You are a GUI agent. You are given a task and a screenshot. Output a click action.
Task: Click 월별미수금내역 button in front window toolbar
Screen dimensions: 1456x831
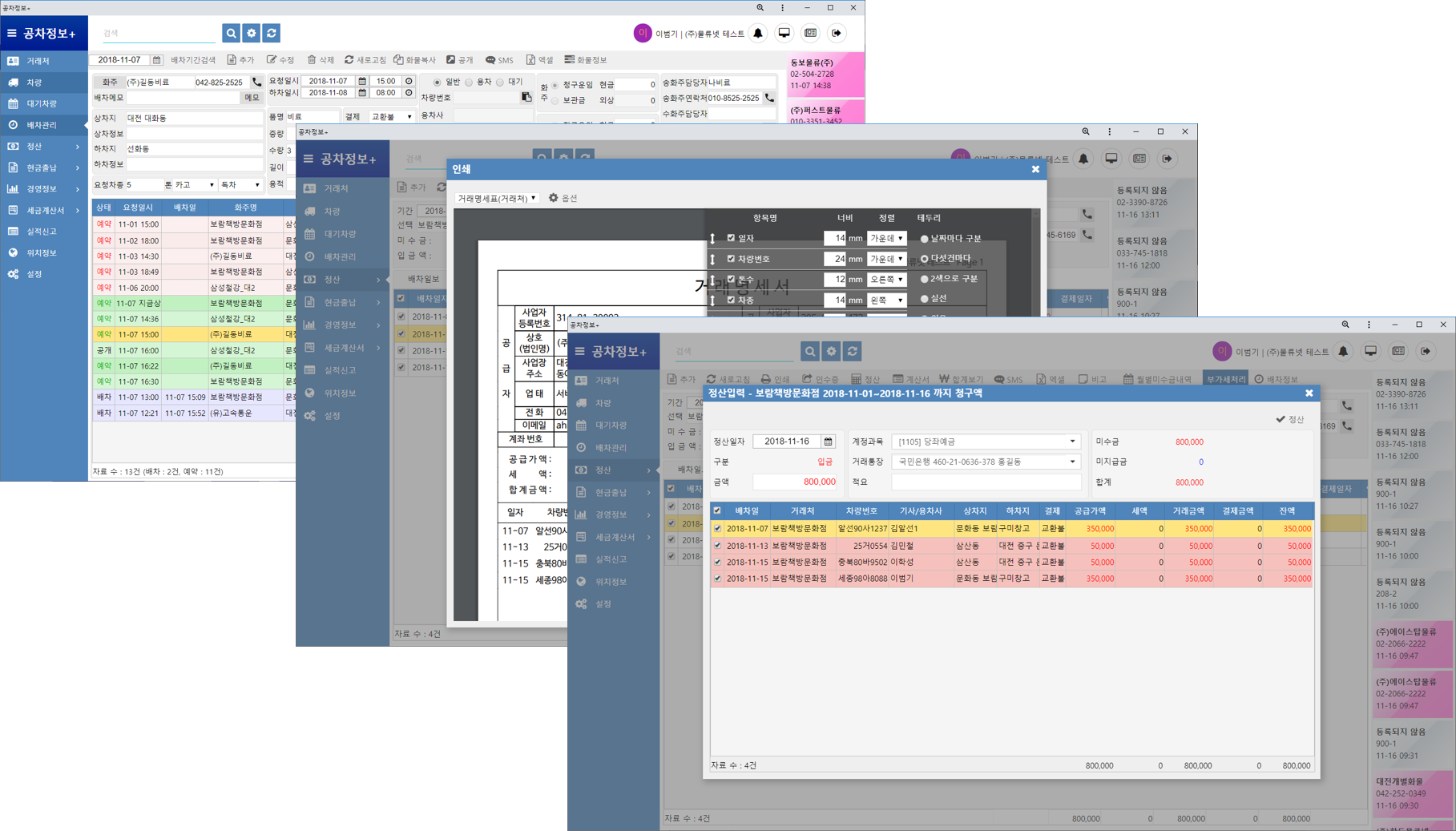[1156, 379]
